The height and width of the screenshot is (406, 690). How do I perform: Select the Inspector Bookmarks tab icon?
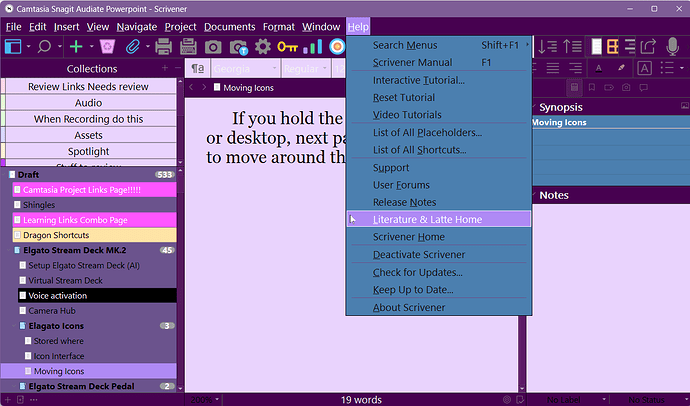(x=592, y=88)
